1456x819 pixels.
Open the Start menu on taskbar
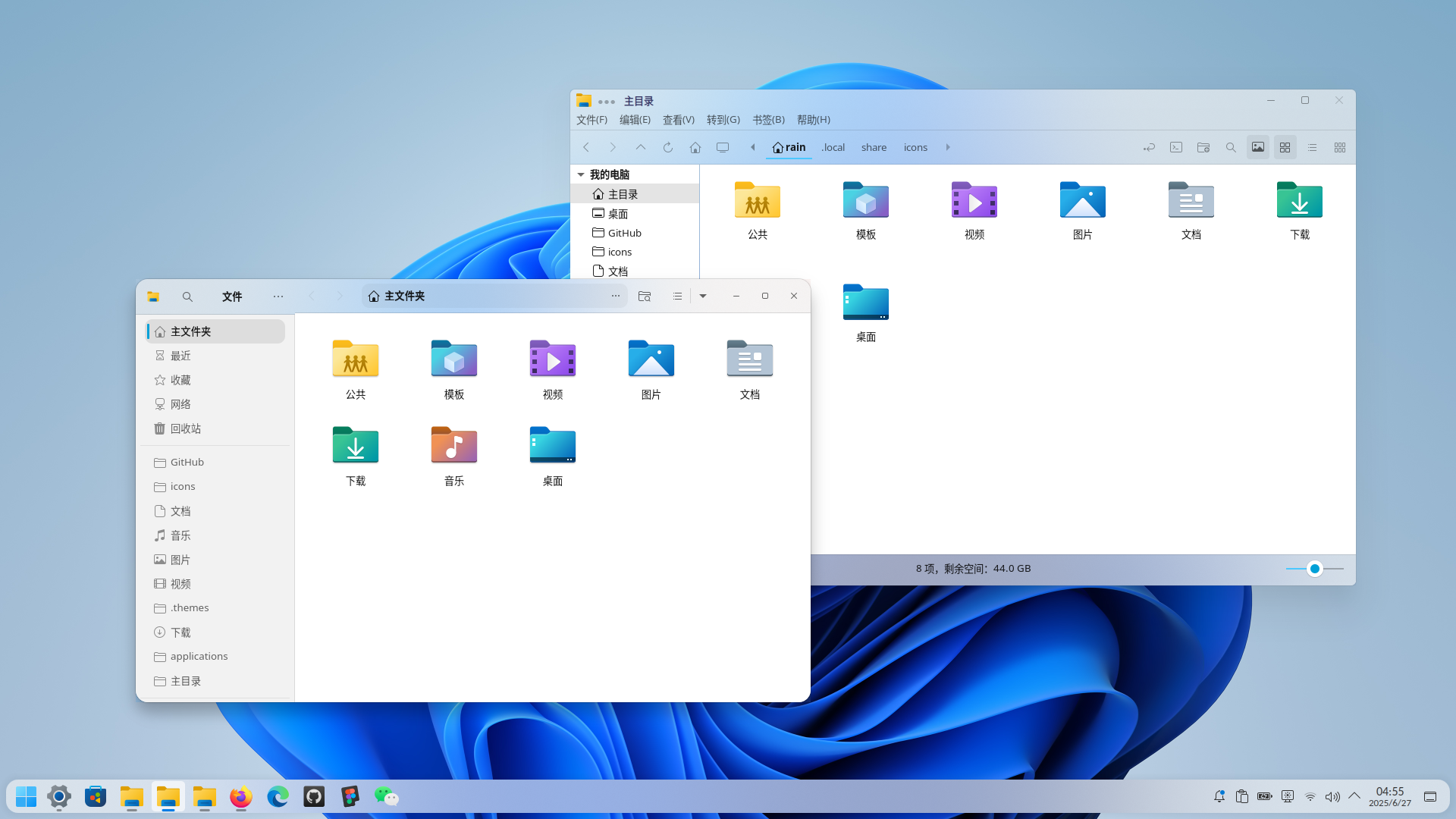tap(27, 796)
